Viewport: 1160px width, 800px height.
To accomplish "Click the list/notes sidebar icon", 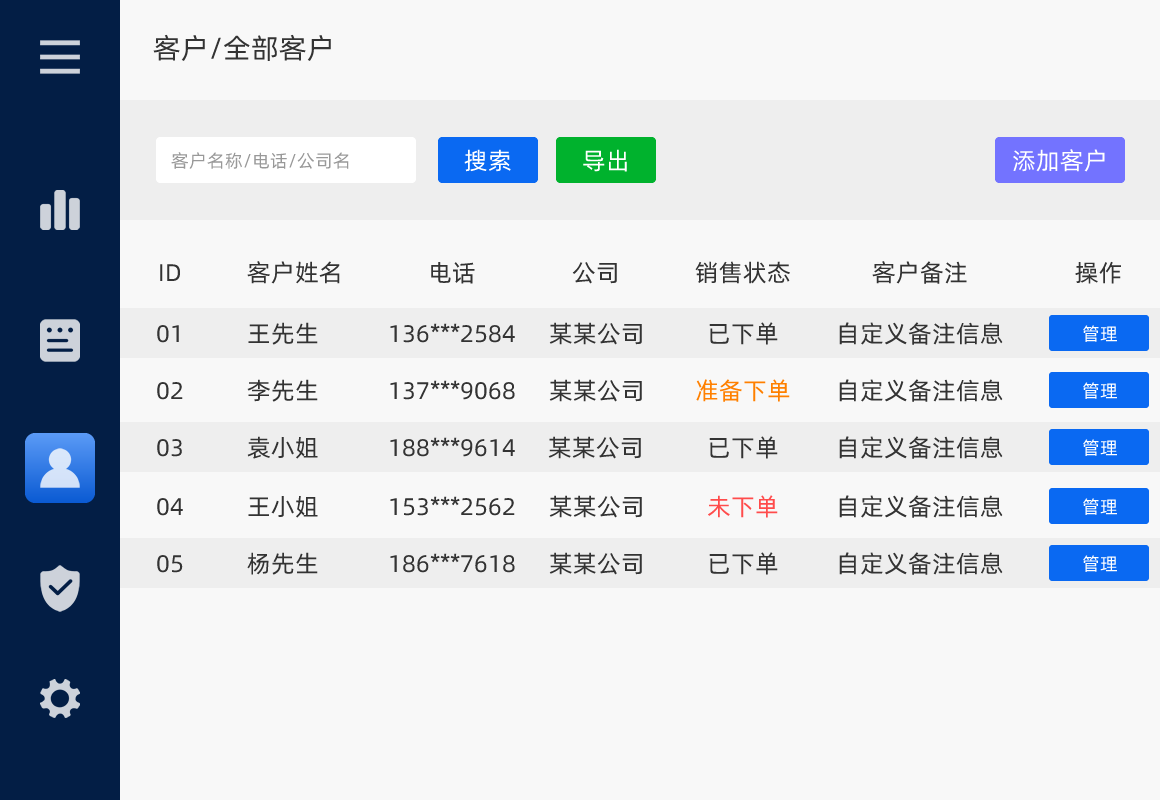I will 60,341.
